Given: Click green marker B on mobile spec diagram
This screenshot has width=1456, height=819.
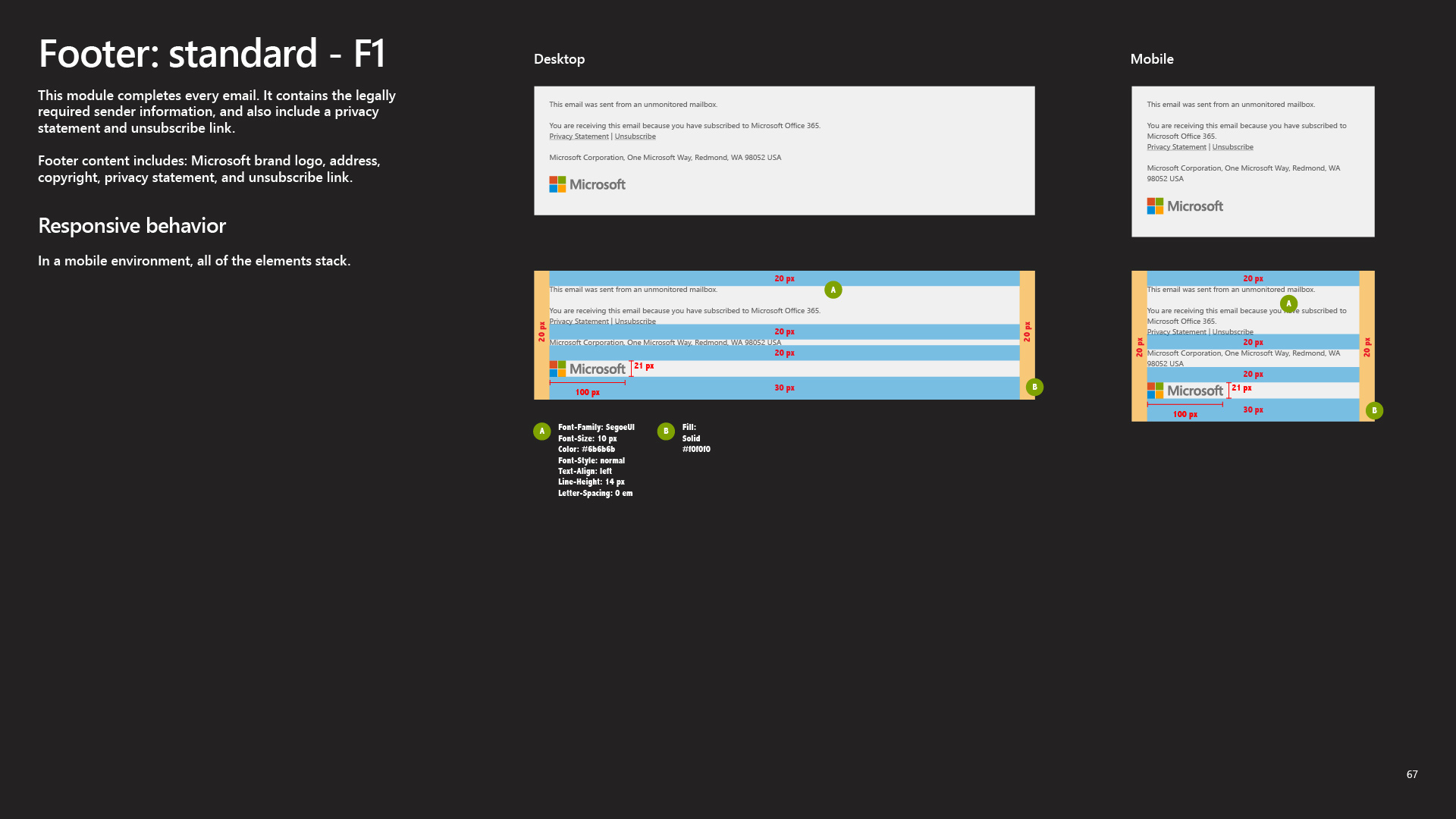Looking at the screenshot, I should (x=1374, y=410).
